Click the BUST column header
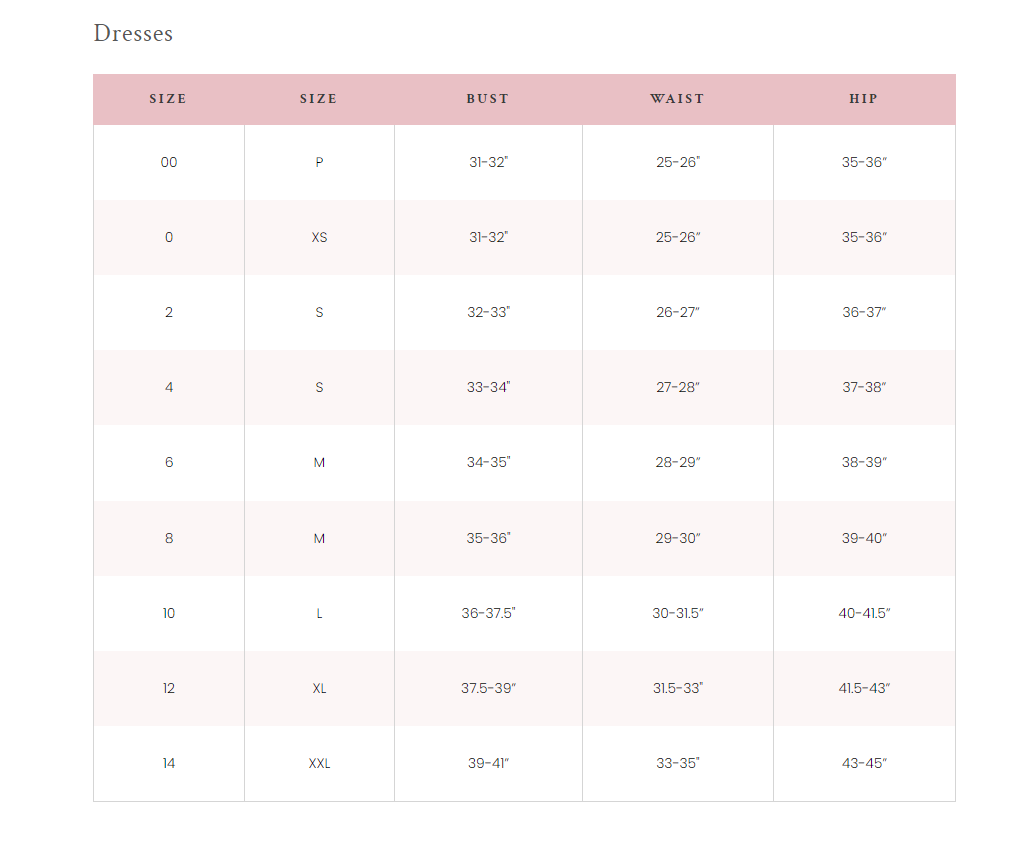Viewport: 1032px width, 855px height. pos(487,99)
